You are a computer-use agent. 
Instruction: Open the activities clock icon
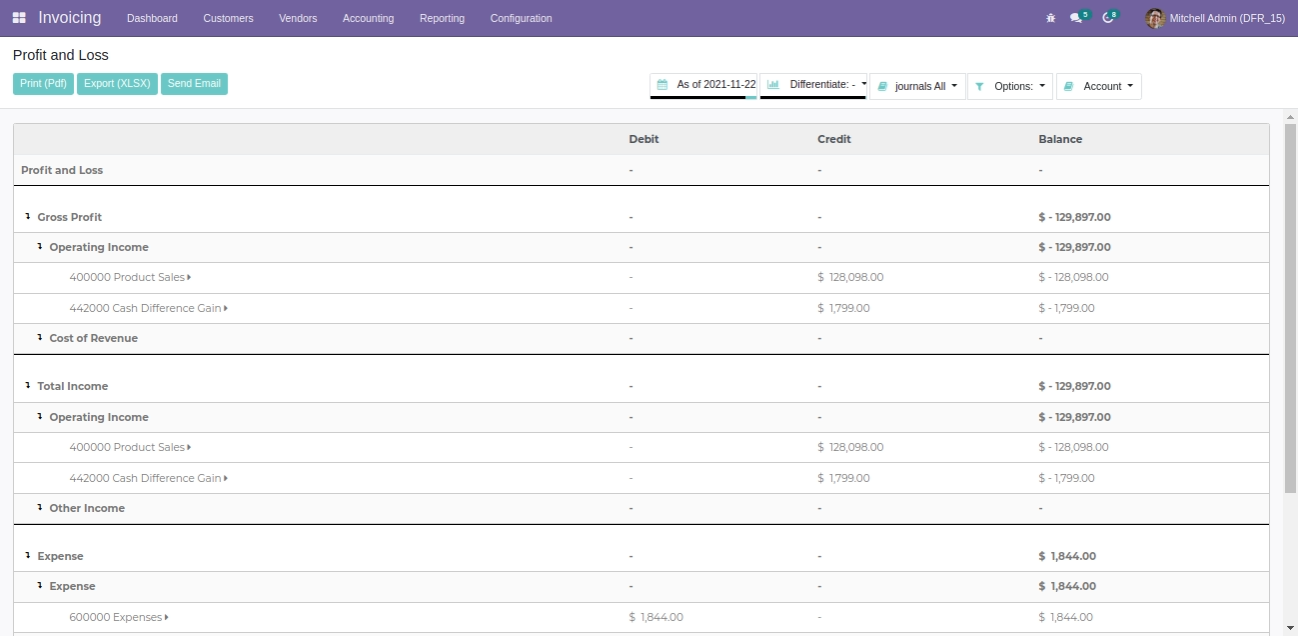coord(1108,18)
